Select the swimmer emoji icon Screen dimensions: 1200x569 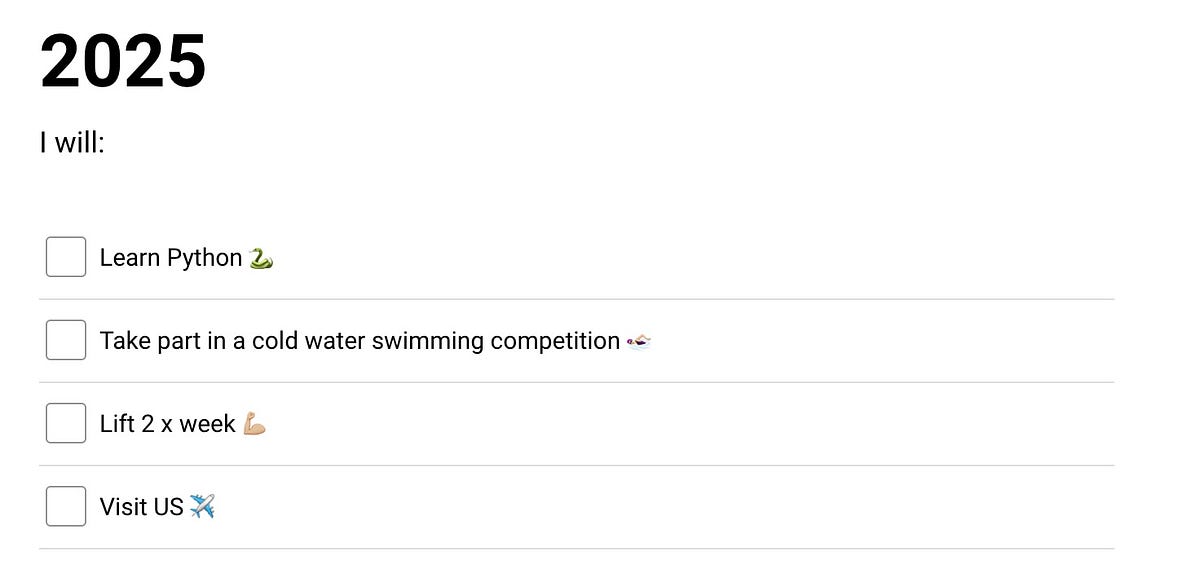point(639,343)
